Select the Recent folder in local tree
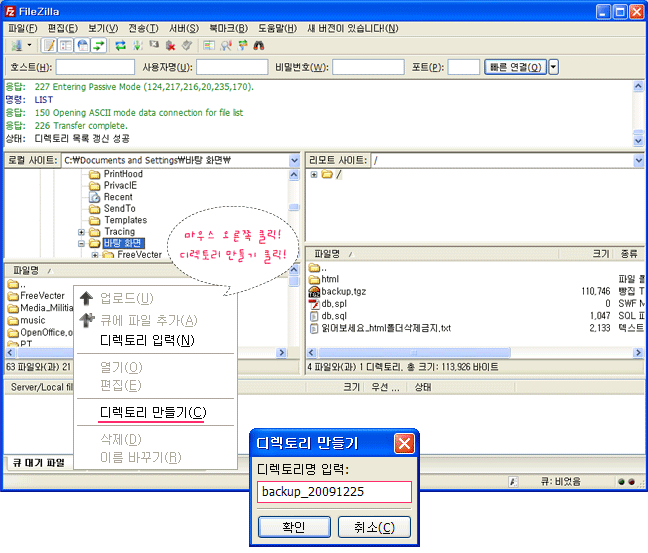The height and width of the screenshot is (553, 648). tap(118, 197)
